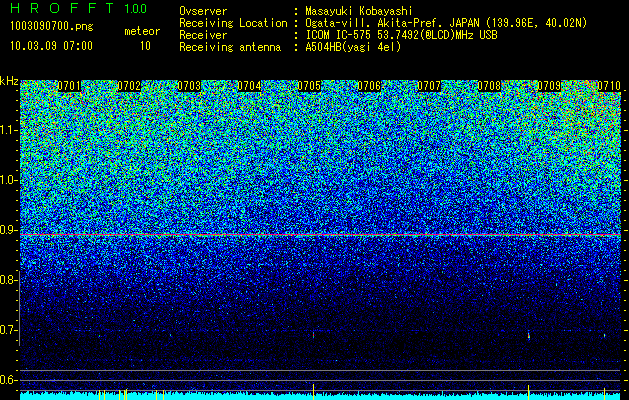Click the 0707 time label

429,86
